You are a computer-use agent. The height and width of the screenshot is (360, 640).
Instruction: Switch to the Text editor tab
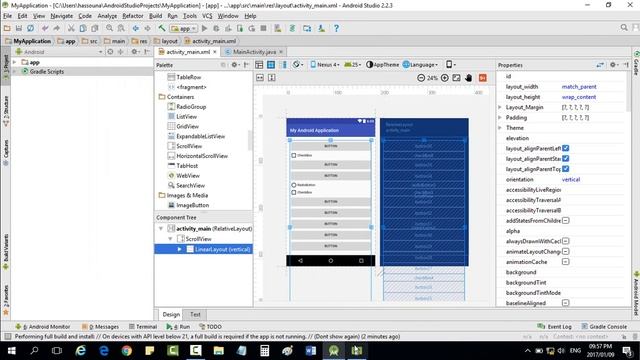point(195,314)
